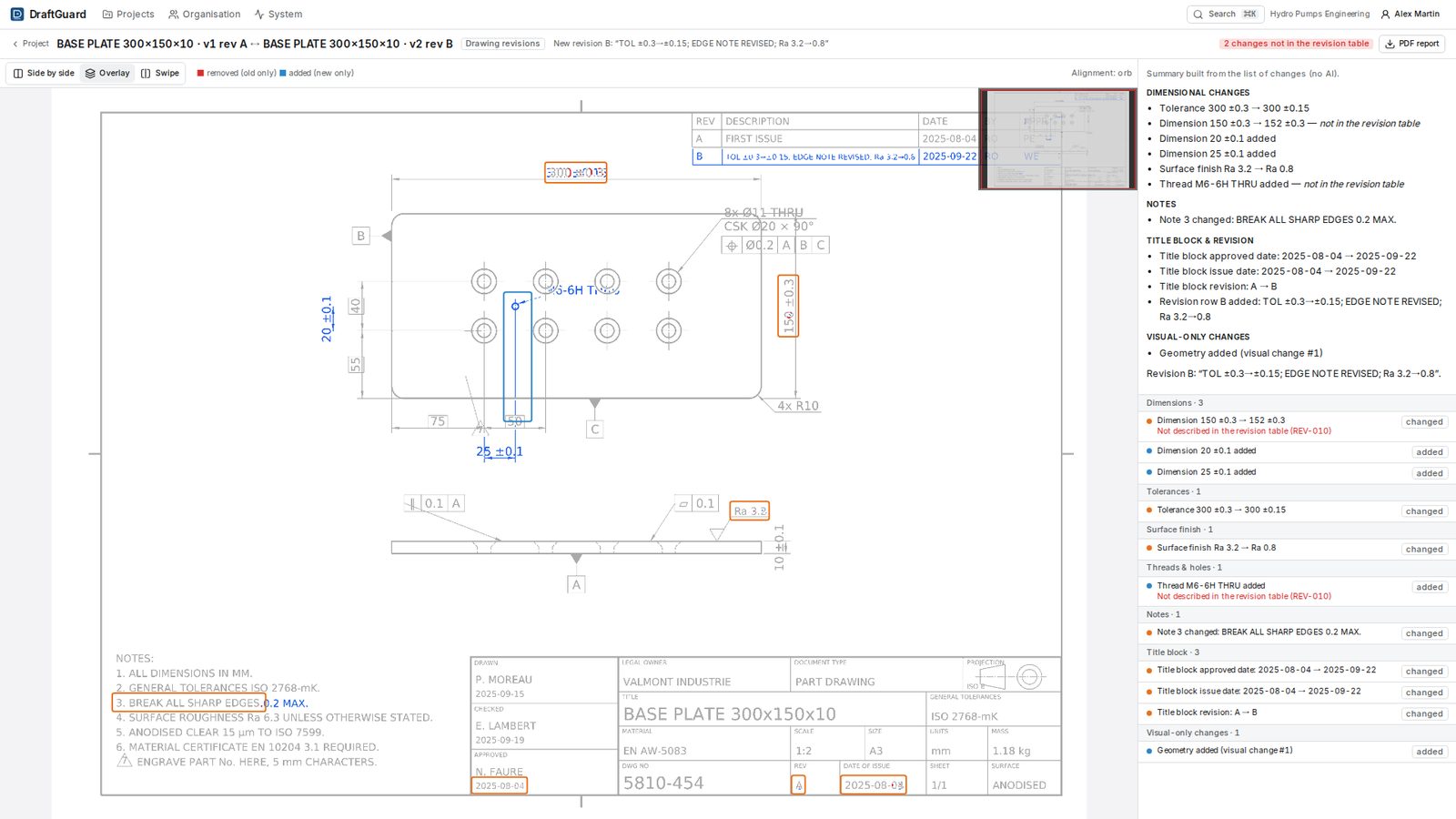The width and height of the screenshot is (1456, 819).
Task: Activate the Swipe comparison mode
Action: click(x=160, y=73)
